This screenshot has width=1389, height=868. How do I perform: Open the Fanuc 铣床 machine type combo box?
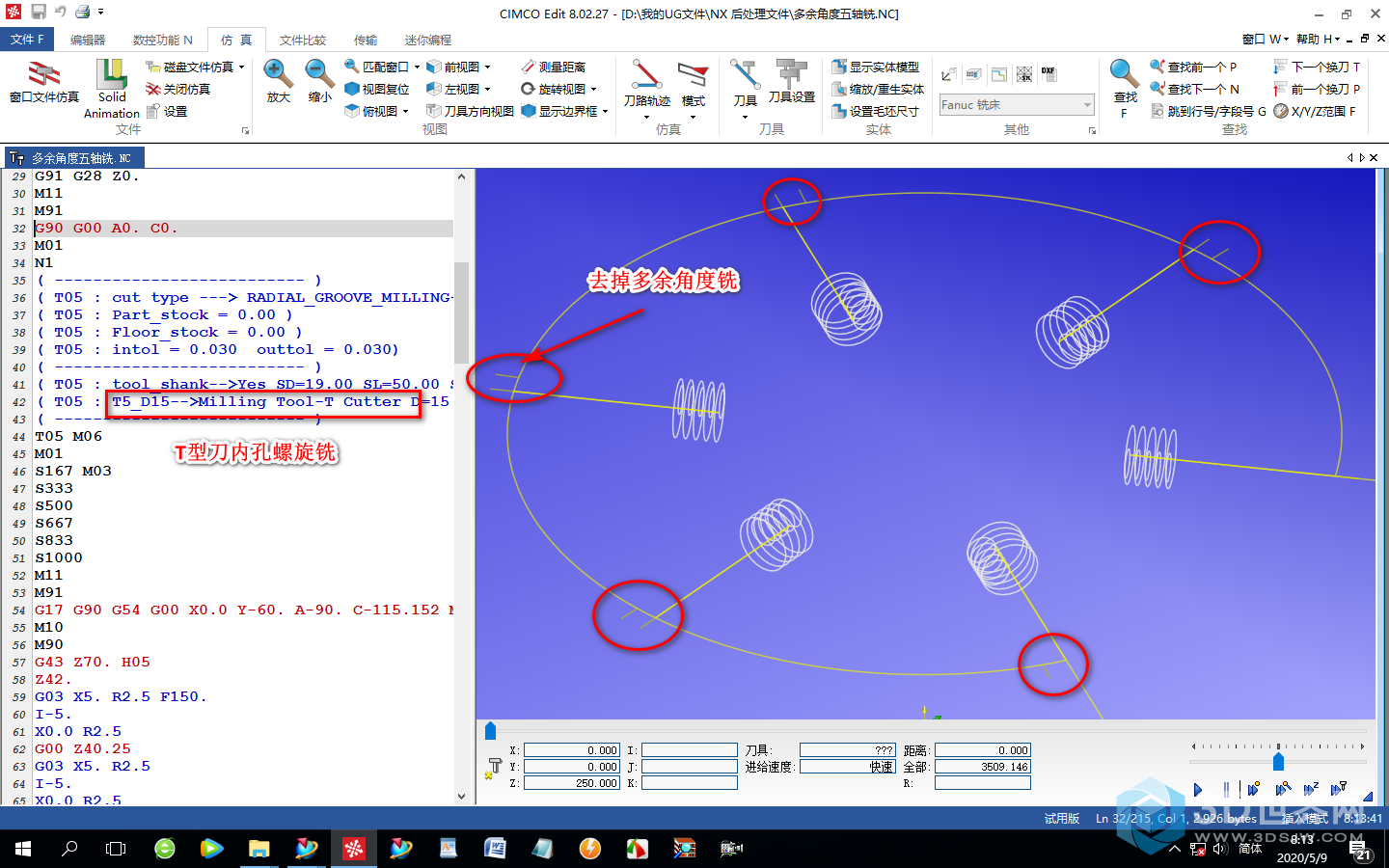point(1017,104)
